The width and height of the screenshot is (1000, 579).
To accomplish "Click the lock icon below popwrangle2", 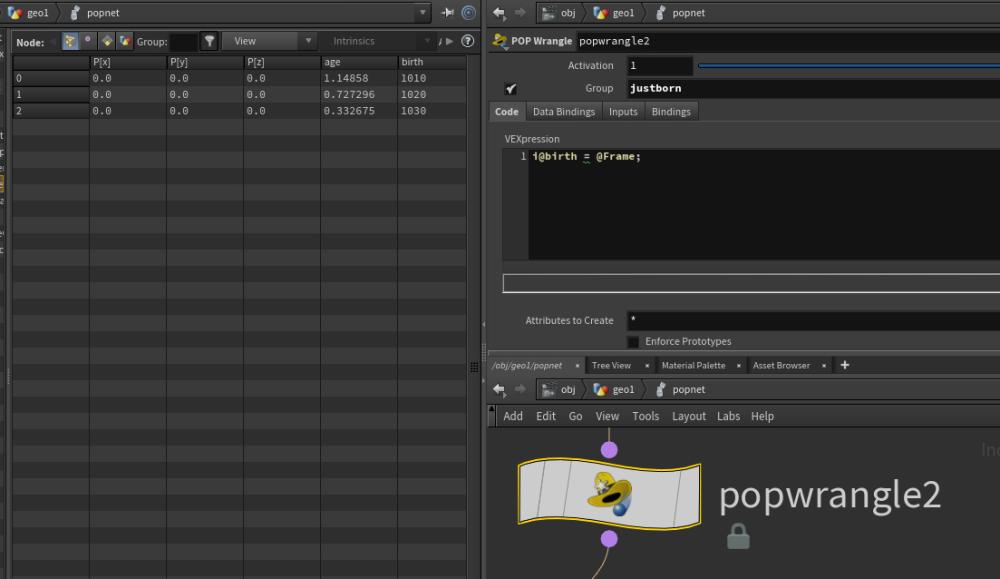I will coord(738,537).
